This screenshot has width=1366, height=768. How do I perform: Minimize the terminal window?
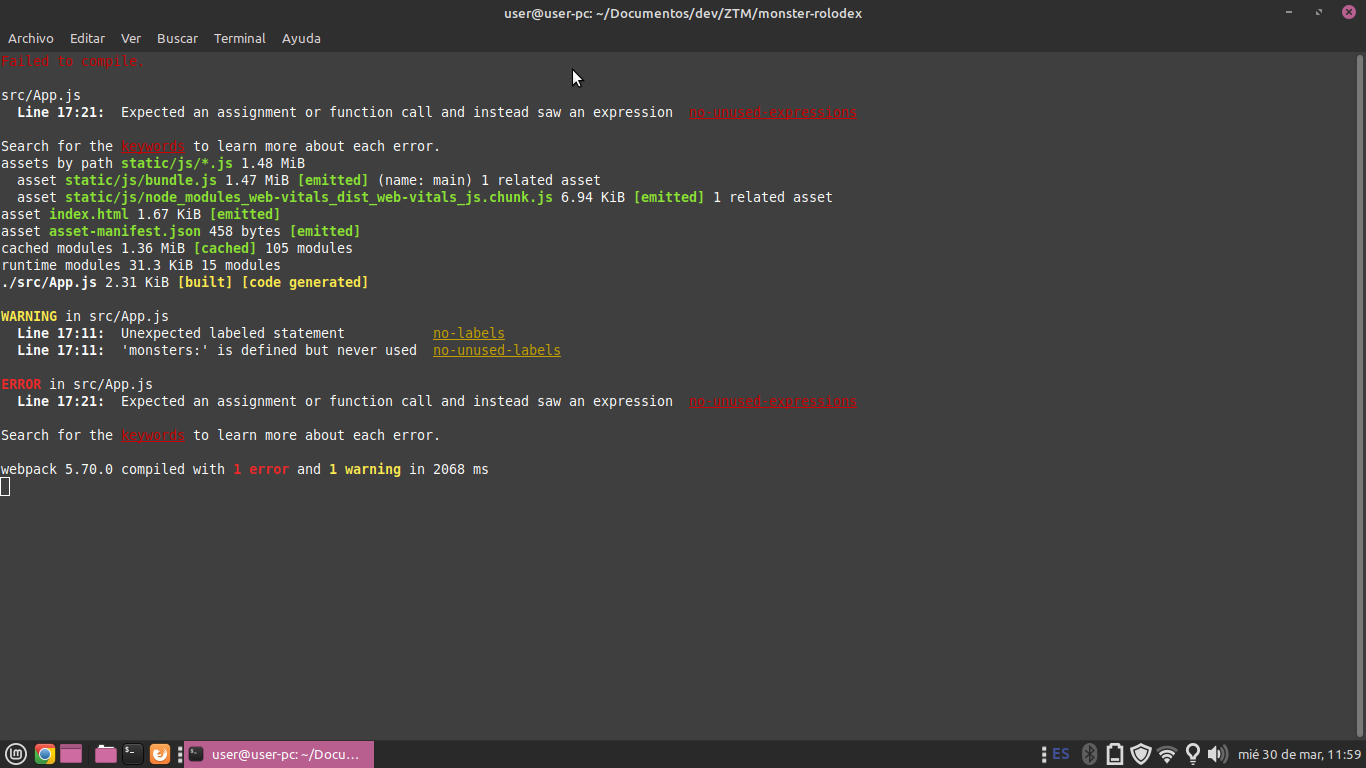point(1290,12)
